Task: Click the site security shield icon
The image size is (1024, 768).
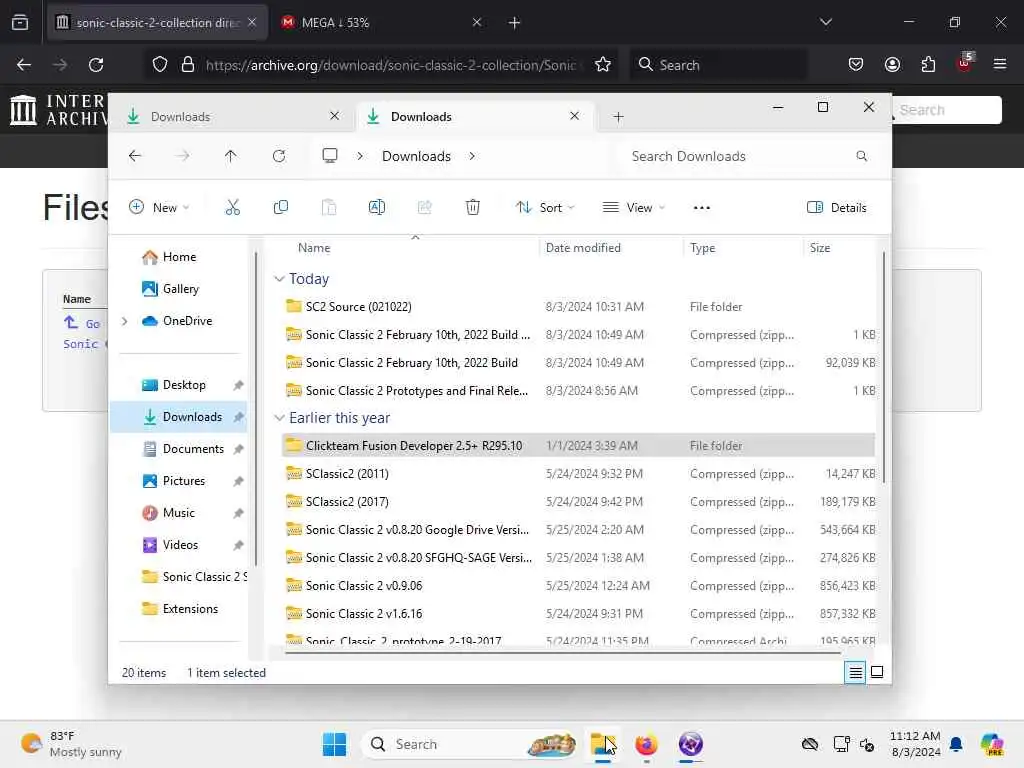Action: click(160, 65)
